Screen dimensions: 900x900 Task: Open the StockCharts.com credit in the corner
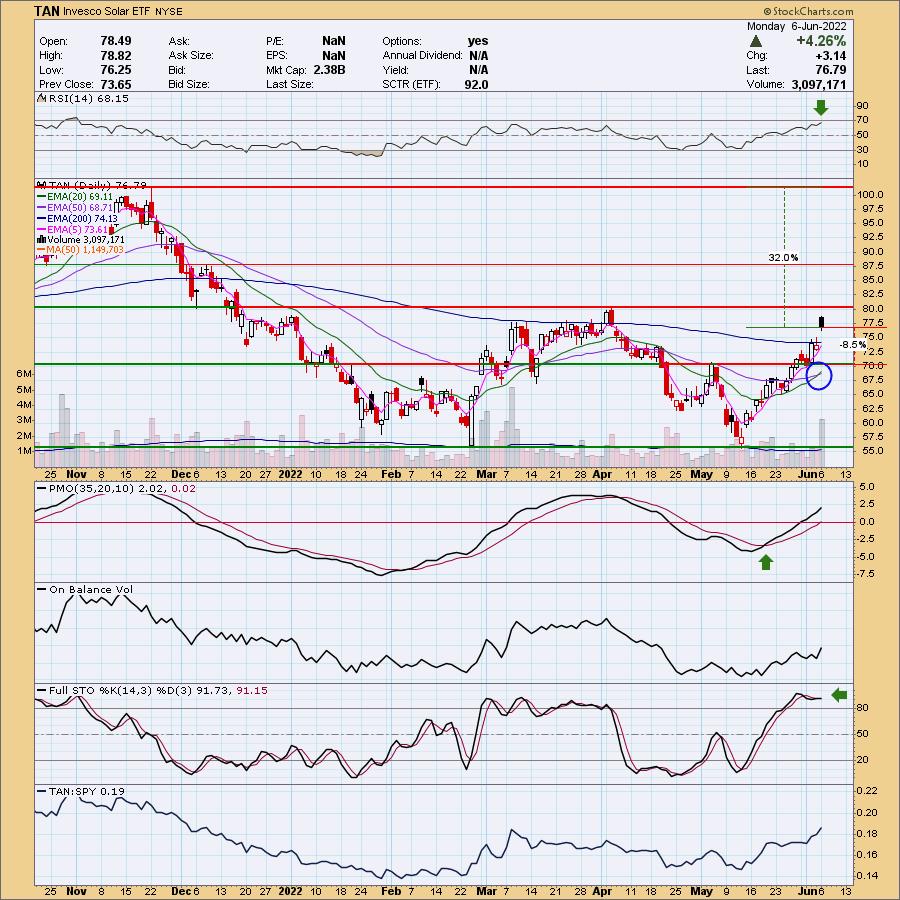(x=808, y=11)
